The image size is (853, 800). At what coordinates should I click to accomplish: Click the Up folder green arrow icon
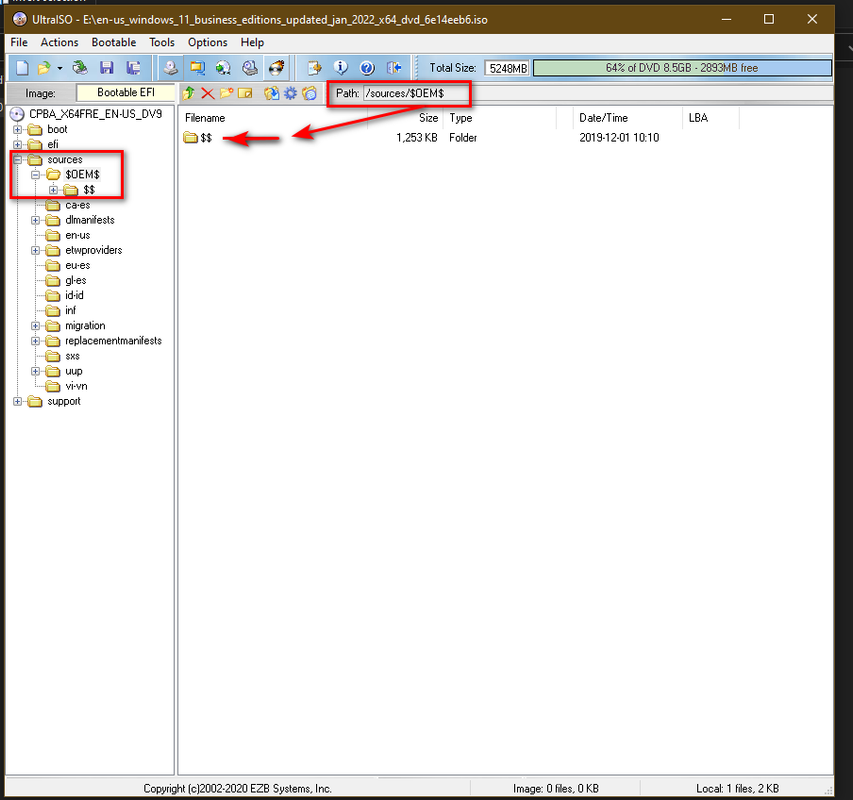click(189, 94)
